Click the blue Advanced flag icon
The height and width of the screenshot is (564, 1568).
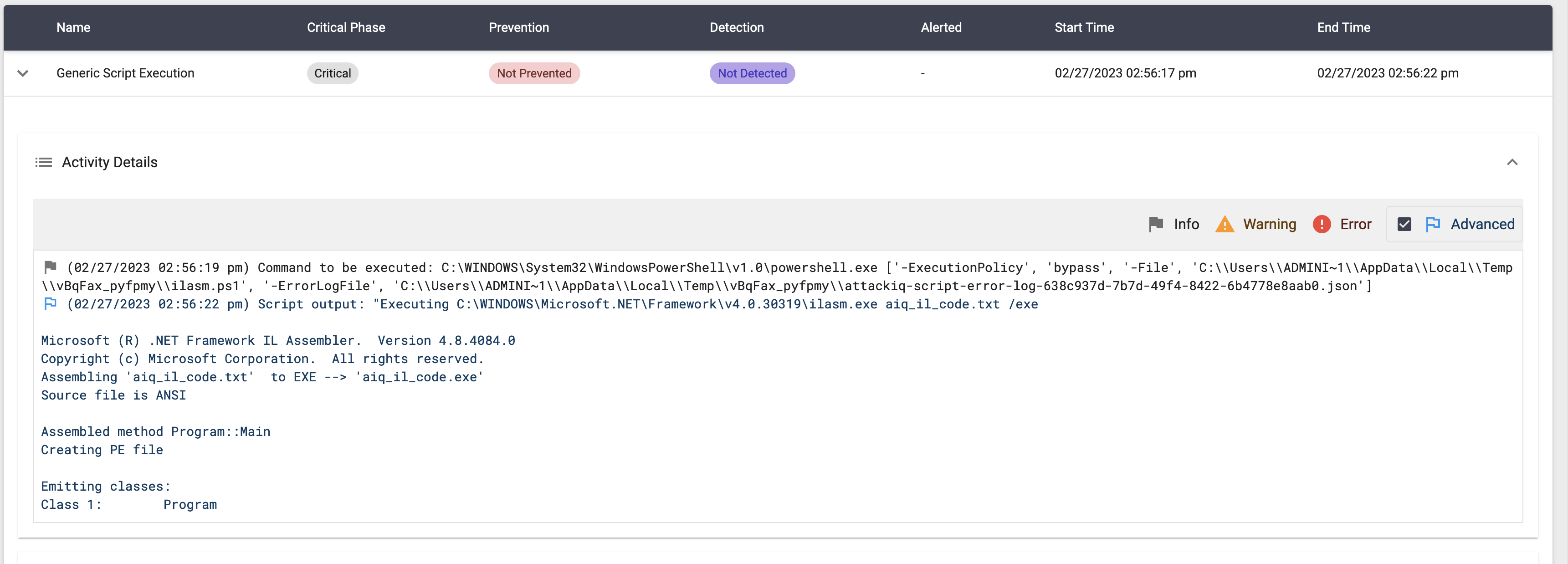tap(1432, 224)
